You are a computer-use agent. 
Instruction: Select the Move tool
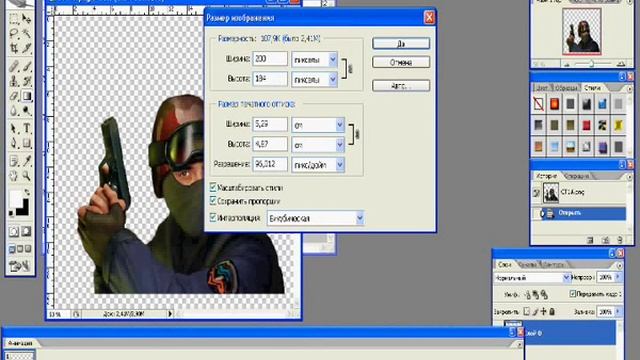coord(27,19)
